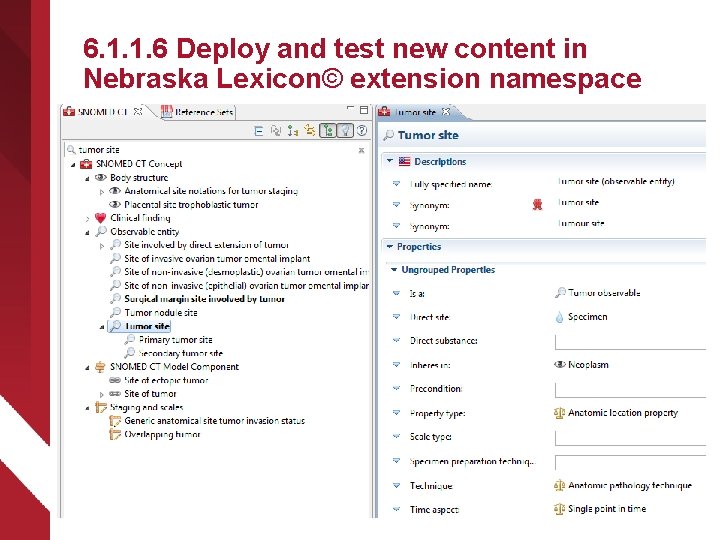
Task: Click the empty Direct substance field
Action: coord(630,342)
